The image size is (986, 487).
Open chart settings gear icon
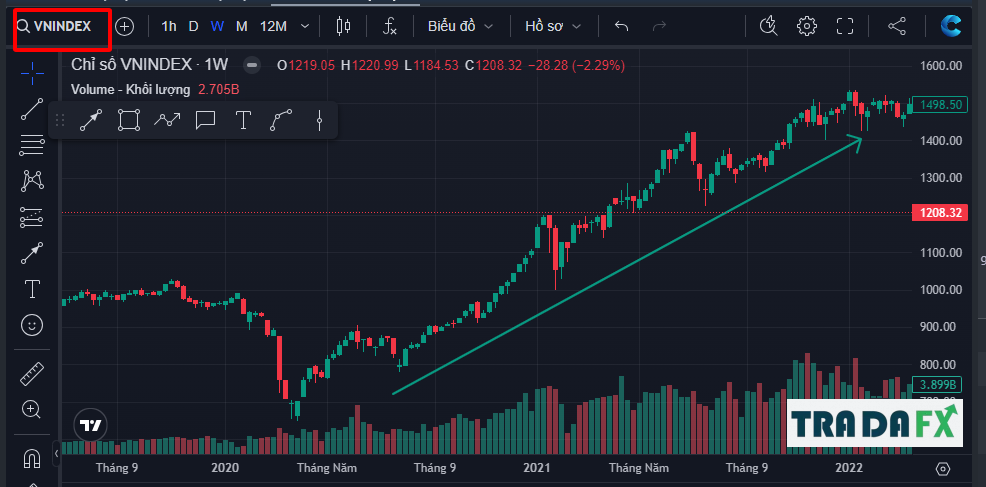tap(807, 26)
